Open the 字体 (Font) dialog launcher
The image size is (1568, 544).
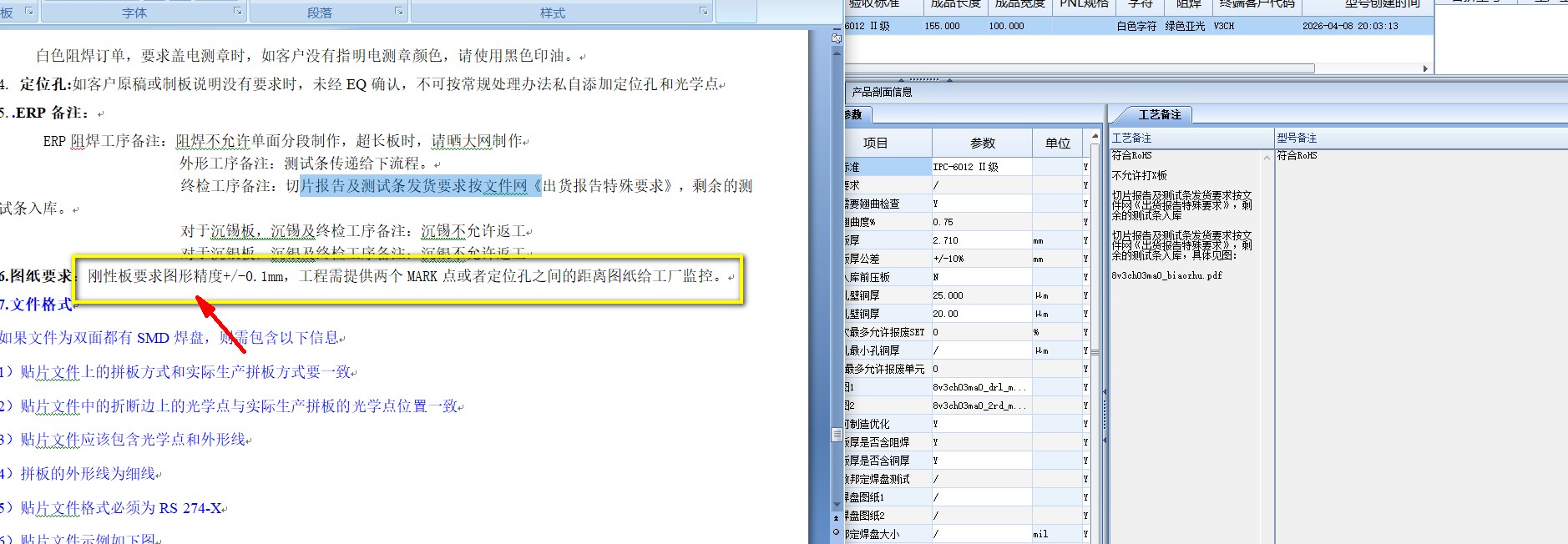coord(237,12)
